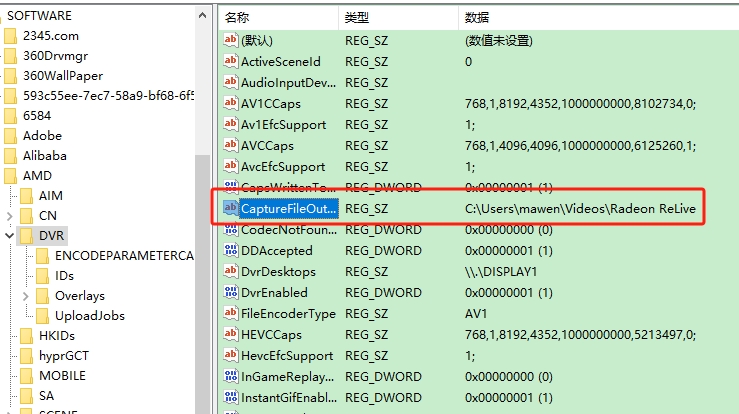Expand the CN registry key
The image size is (739, 414).
click(x=9, y=216)
